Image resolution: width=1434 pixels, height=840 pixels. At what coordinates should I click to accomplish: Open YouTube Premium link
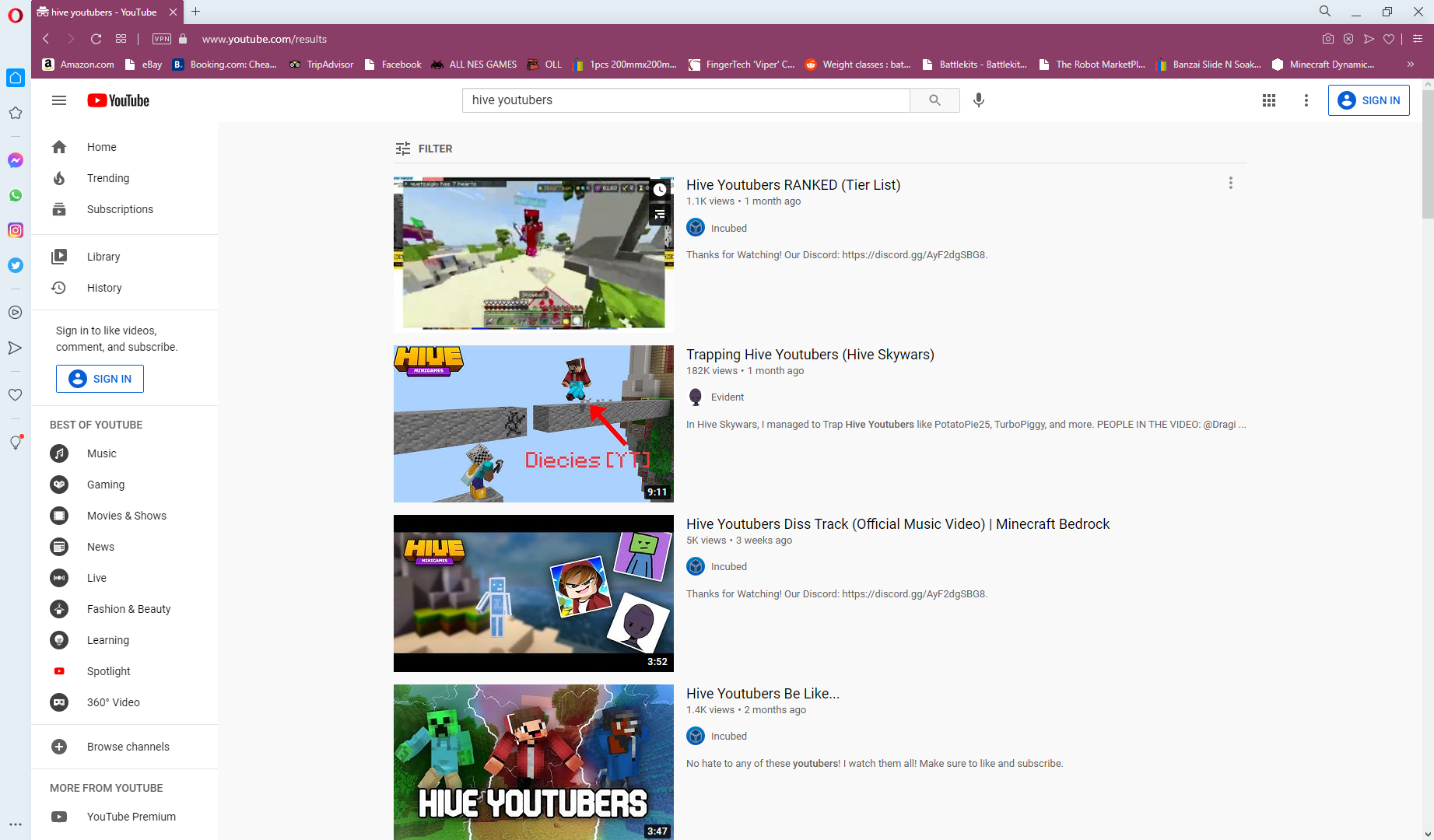tap(124, 817)
